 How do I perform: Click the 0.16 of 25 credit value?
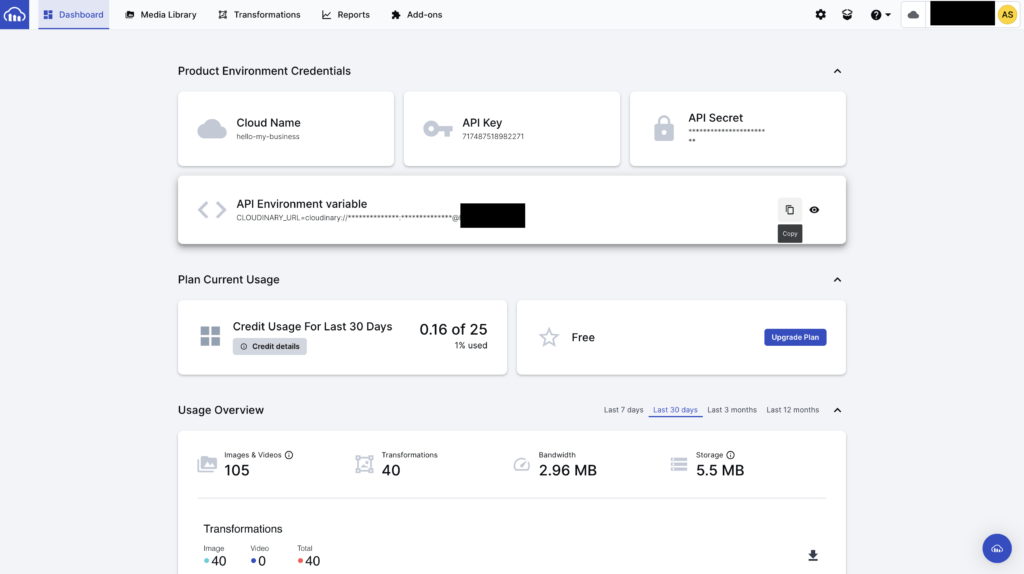point(453,329)
